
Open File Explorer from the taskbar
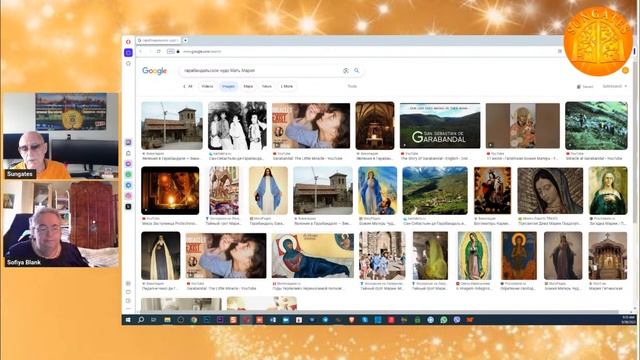(x=167, y=320)
